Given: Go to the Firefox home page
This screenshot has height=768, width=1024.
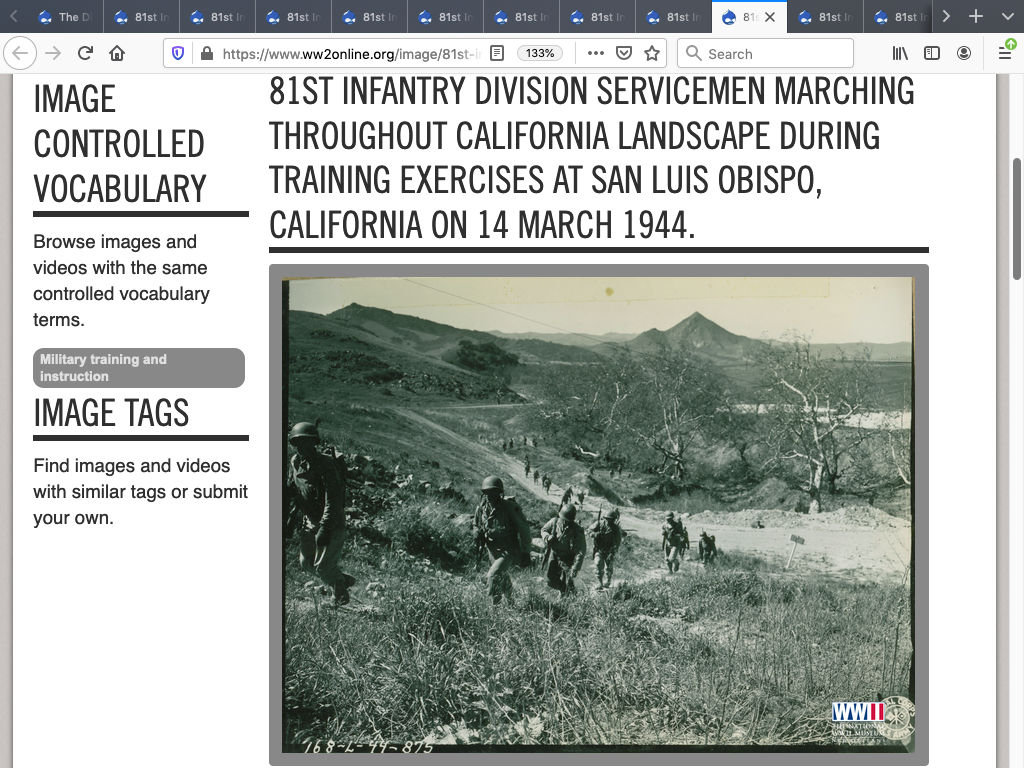Looking at the screenshot, I should [117, 54].
